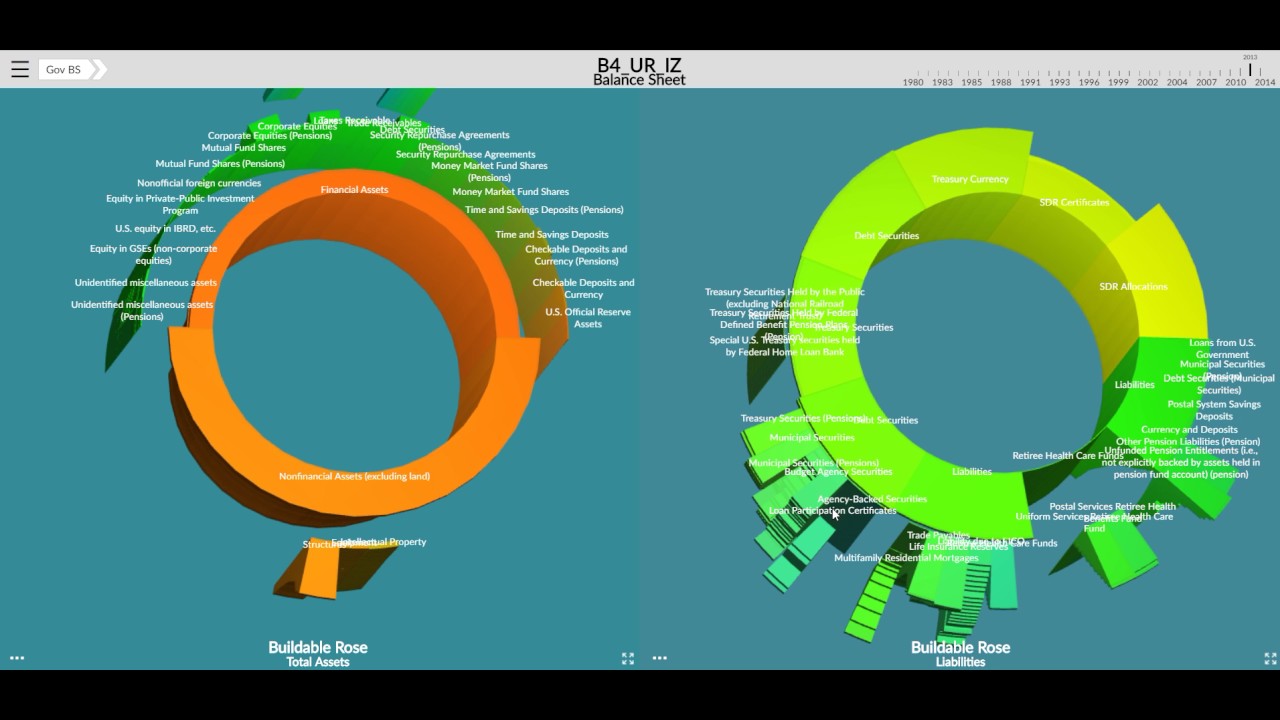Click Postal System Savings Deposits label
This screenshot has width=1280, height=720.
click(x=1214, y=410)
